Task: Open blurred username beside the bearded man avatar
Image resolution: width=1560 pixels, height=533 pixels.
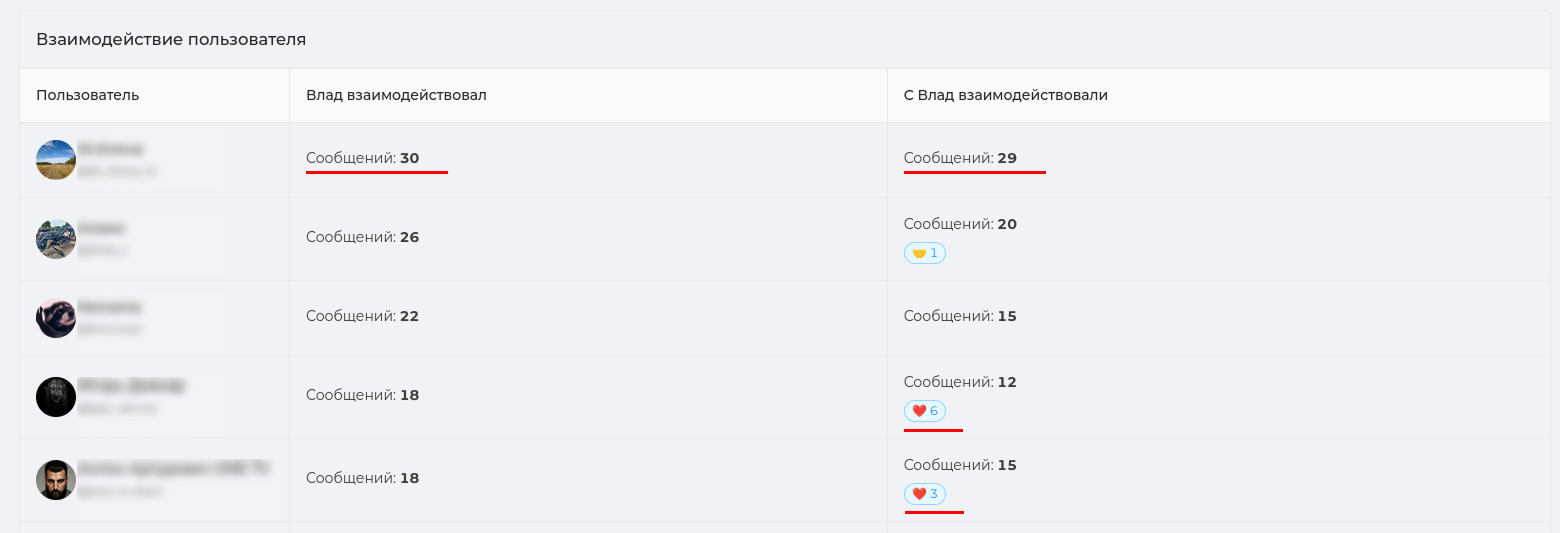Action: click(x=174, y=468)
